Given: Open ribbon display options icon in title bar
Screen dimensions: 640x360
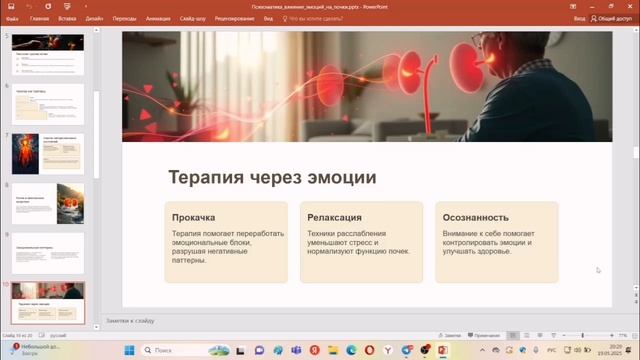Looking at the screenshot, I should (x=573, y=7).
